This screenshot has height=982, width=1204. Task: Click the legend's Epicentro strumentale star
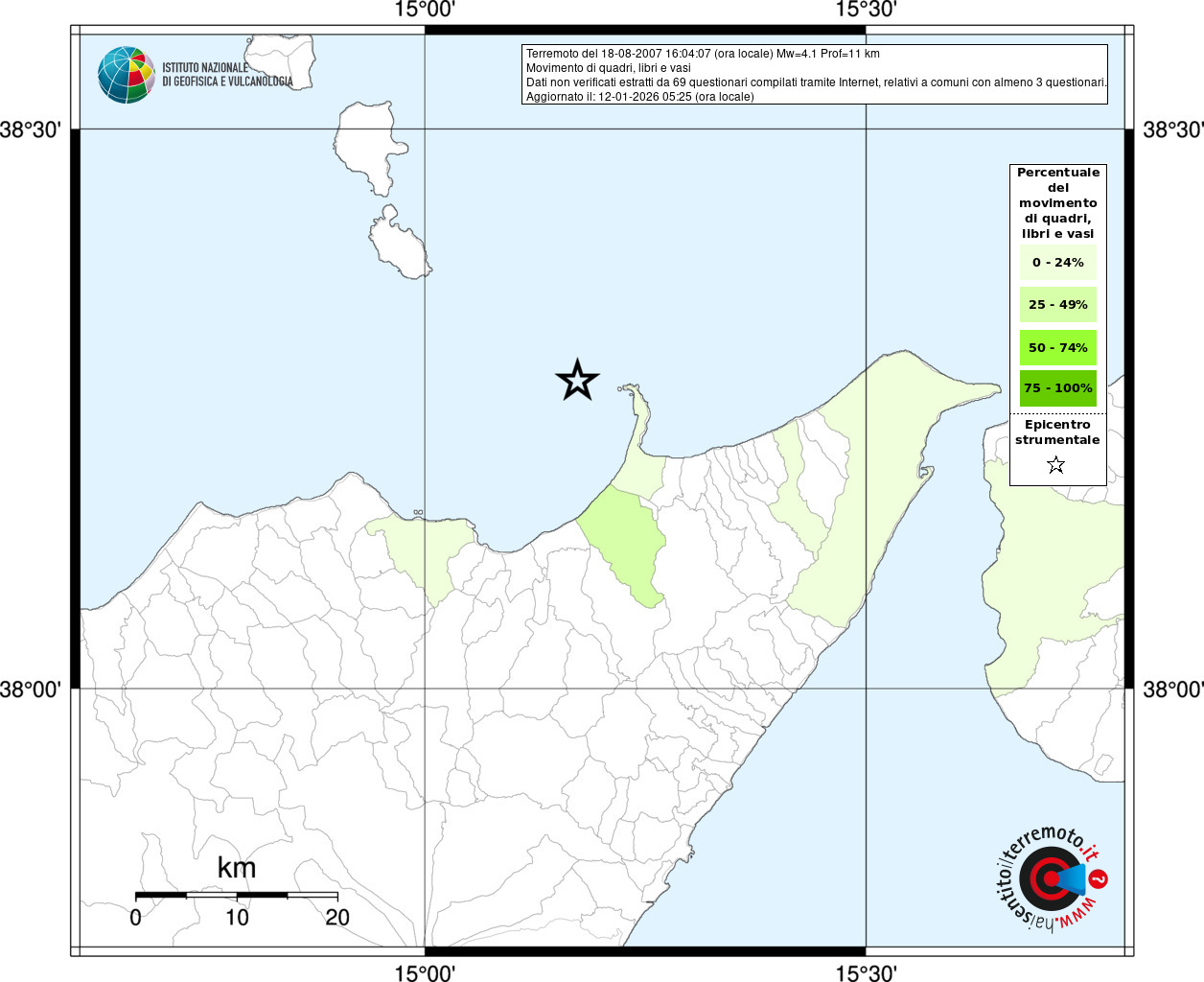point(1056,465)
